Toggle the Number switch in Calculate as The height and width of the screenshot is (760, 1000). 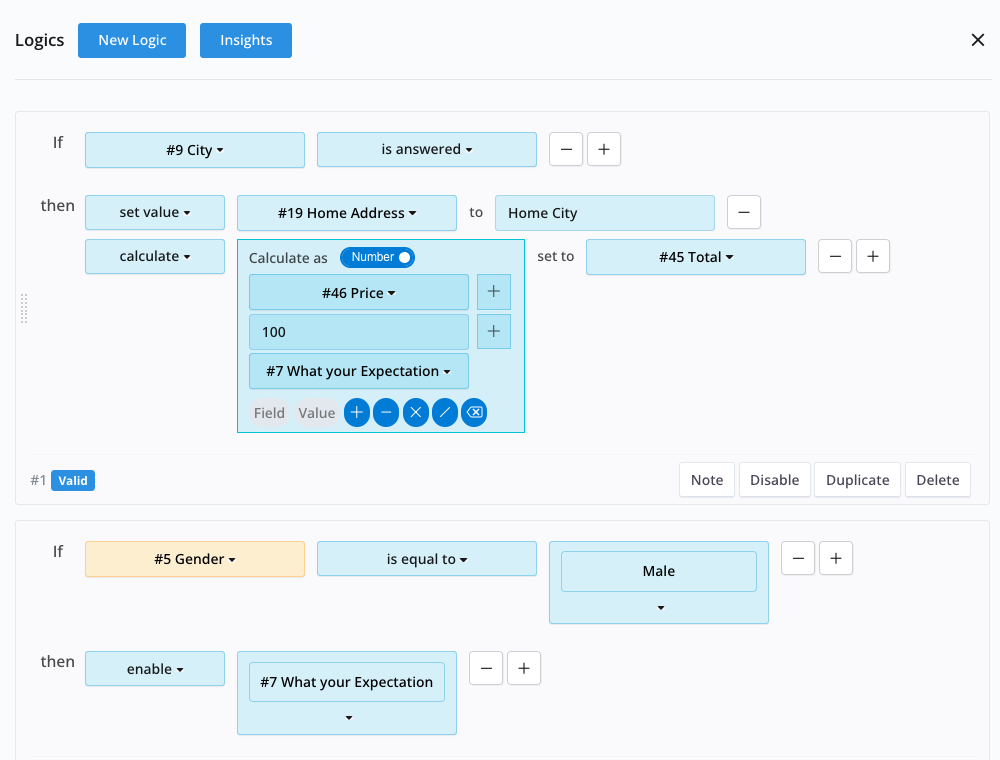tap(377, 258)
